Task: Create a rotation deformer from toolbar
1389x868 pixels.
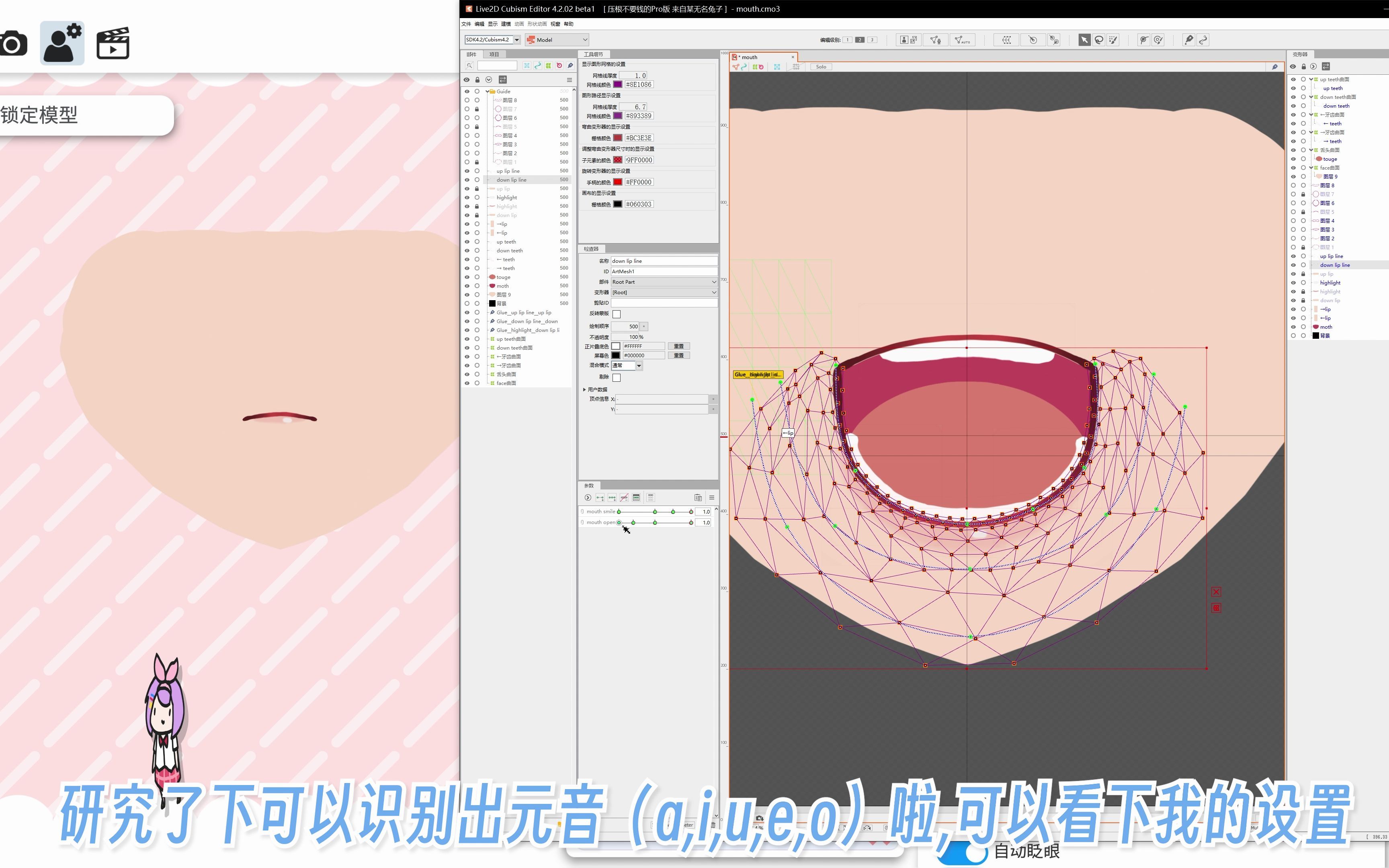Action: (1033, 40)
